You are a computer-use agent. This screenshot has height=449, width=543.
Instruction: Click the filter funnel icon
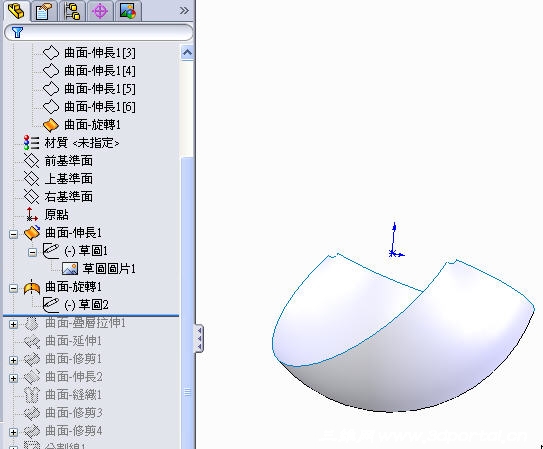tap(17, 32)
